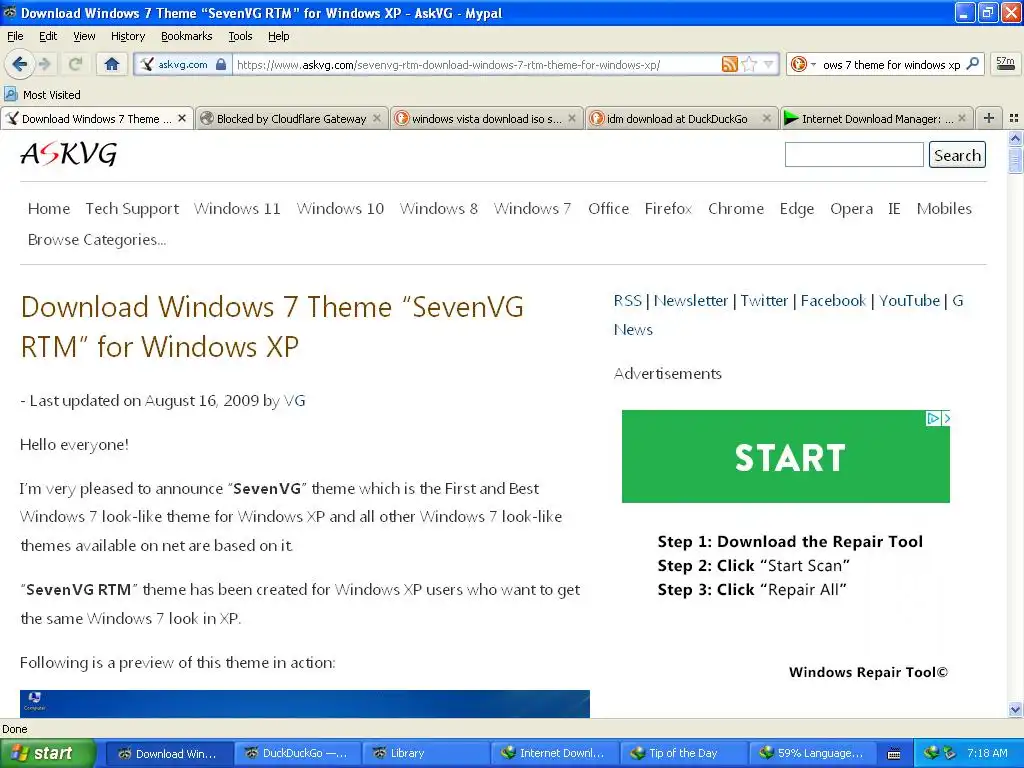1024x768 pixels.
Task: Click the AskVG site logo
Action: 69,154
